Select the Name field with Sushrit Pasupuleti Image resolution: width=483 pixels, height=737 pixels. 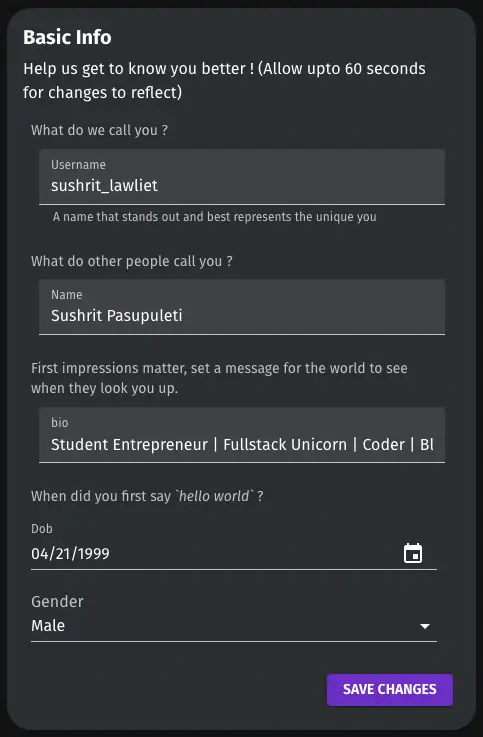[242, 307]
